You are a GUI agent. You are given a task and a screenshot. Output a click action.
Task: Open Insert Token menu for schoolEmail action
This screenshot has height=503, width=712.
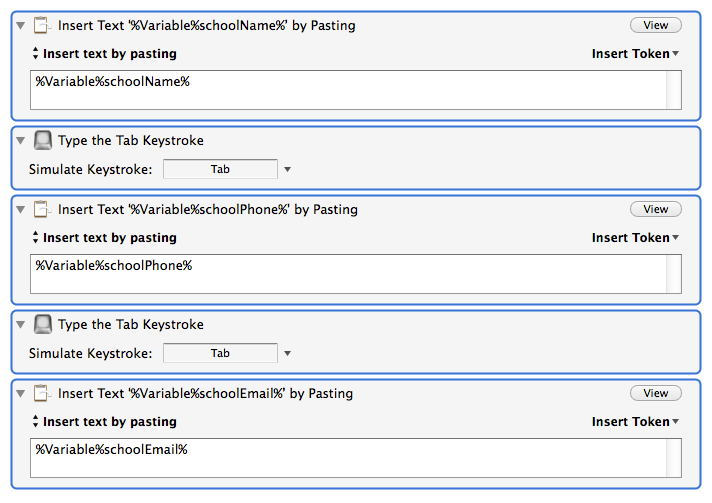click(x=635, y=421)
